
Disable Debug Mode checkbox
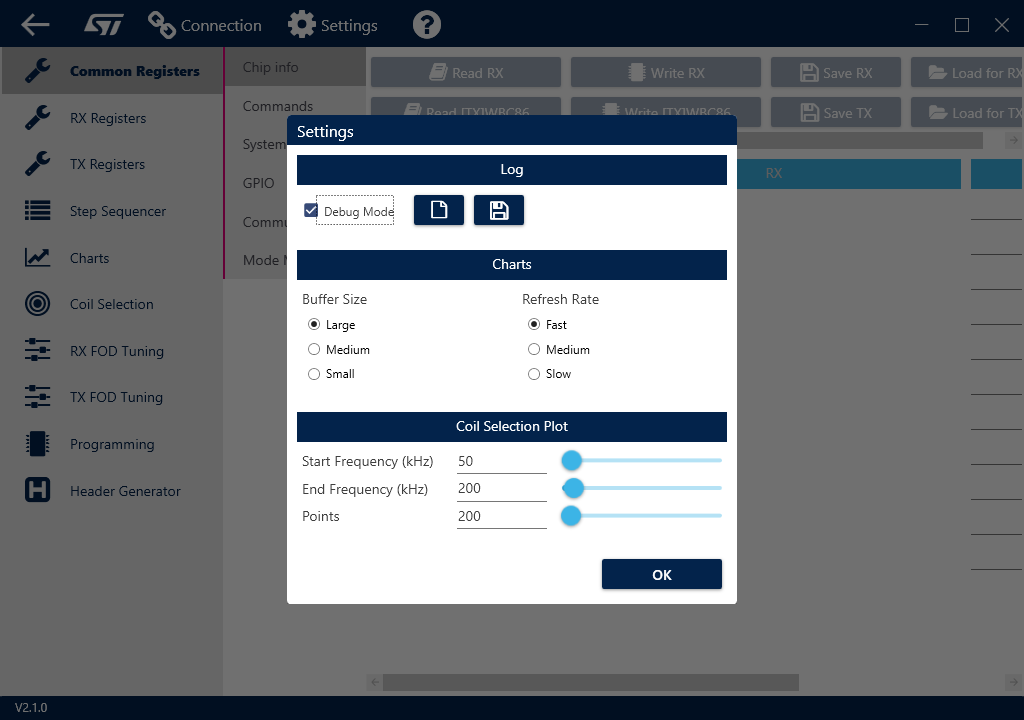tap(311, 210)
